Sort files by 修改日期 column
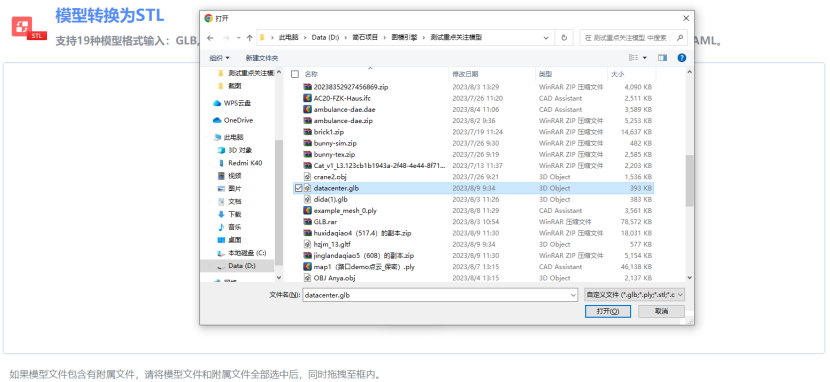 465,74
